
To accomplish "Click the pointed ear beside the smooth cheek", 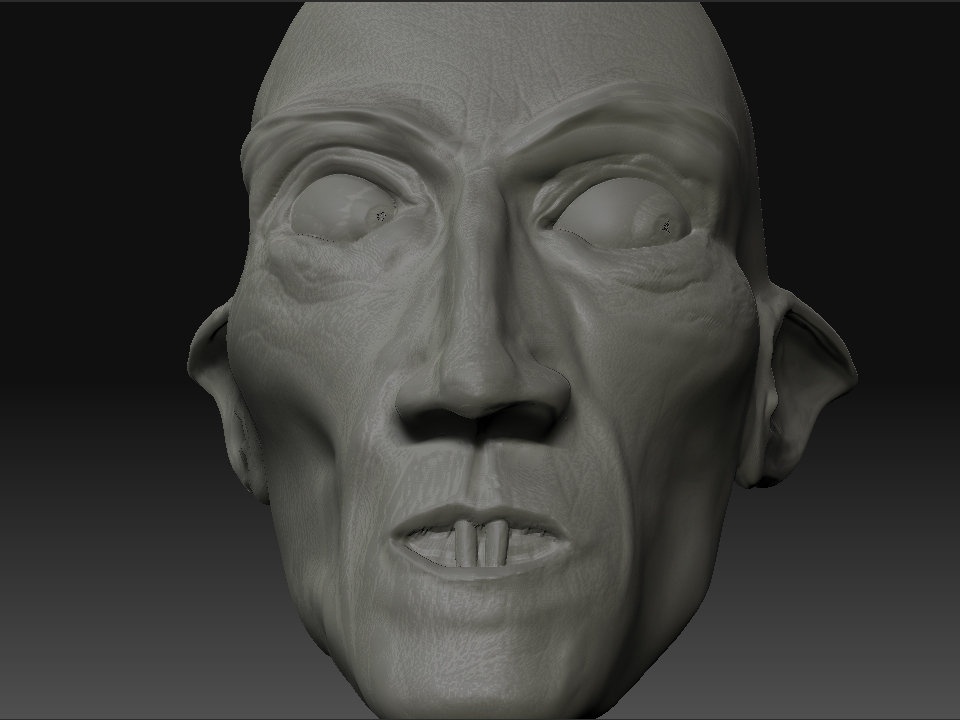I will point(796,386).
